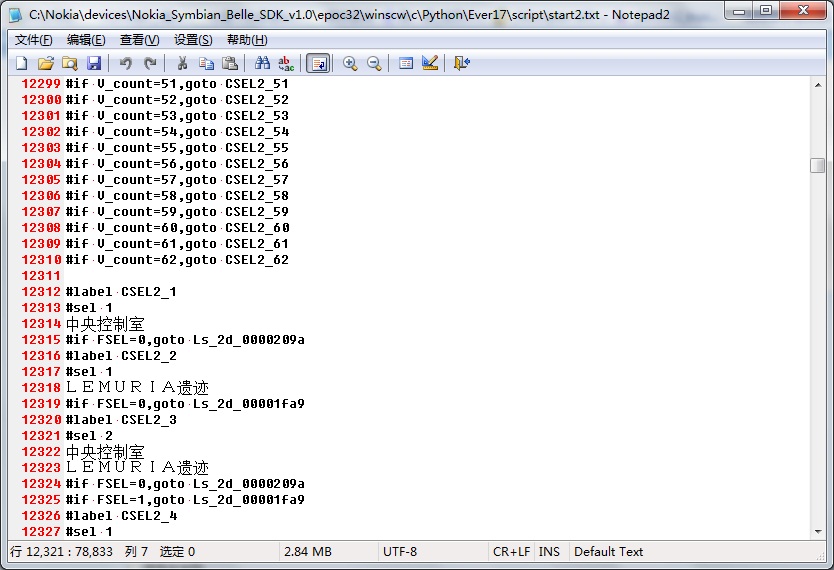Click '#label CSEL2_2' on line 12316
This screenshot has height=570, width=834.
(121, 356)
